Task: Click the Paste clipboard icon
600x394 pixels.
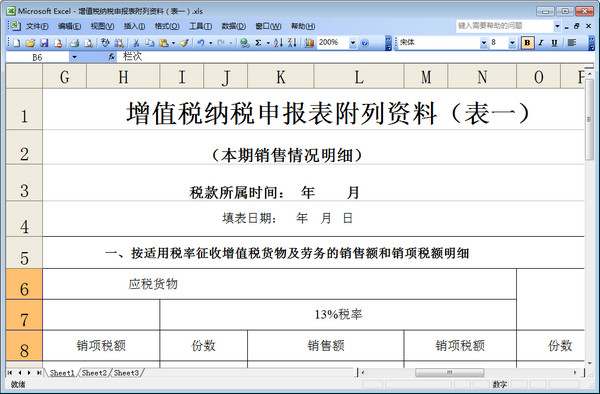Action: click(x=164, y=43)
